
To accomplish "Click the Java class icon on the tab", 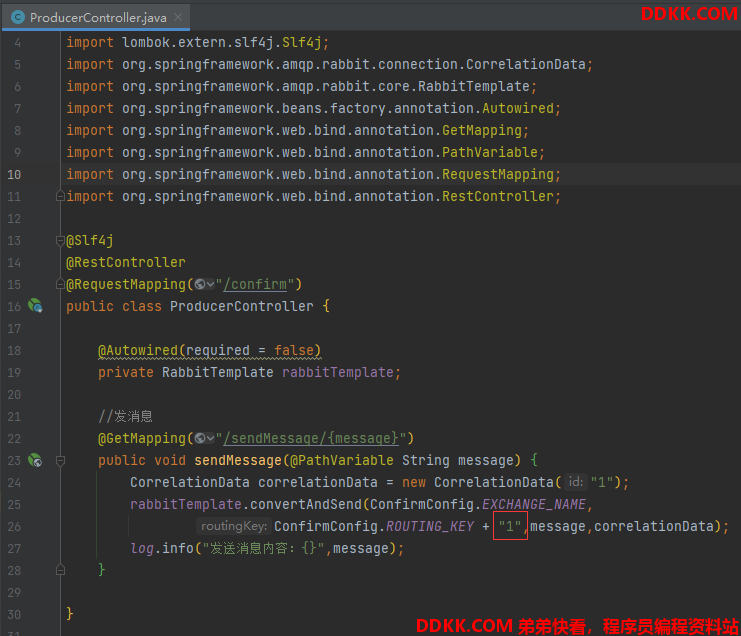I will (x=18, y=17).
